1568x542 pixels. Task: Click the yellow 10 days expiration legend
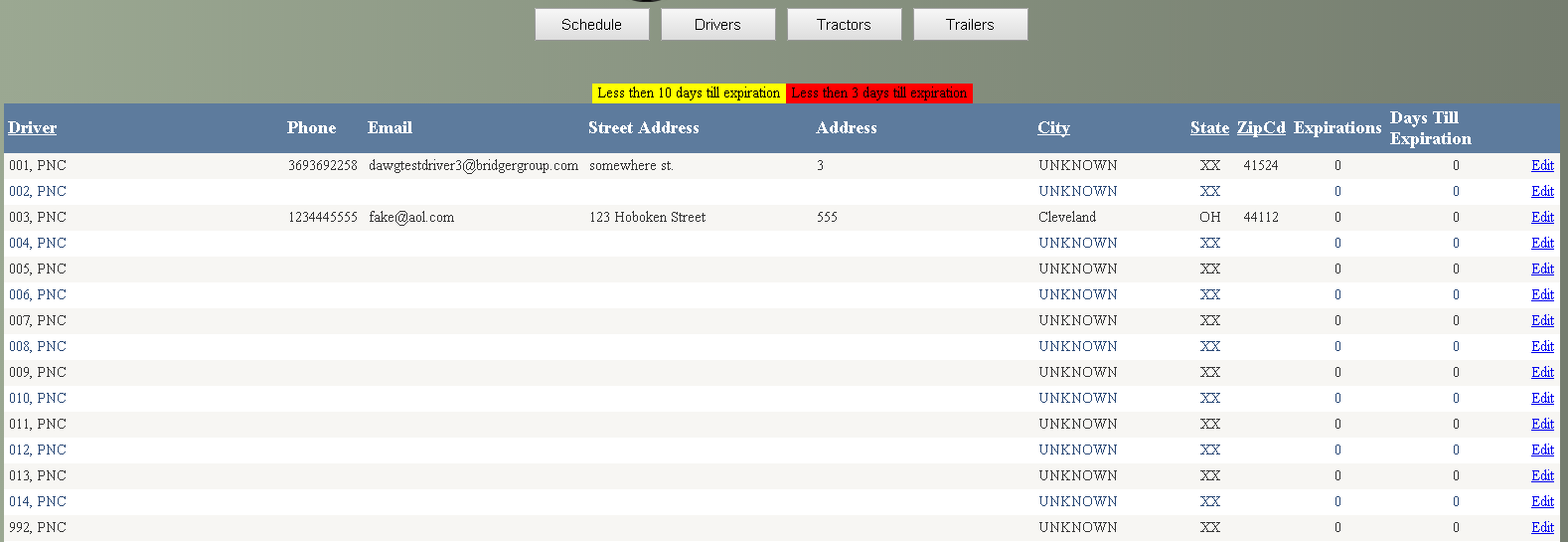[x=689, y=92]
